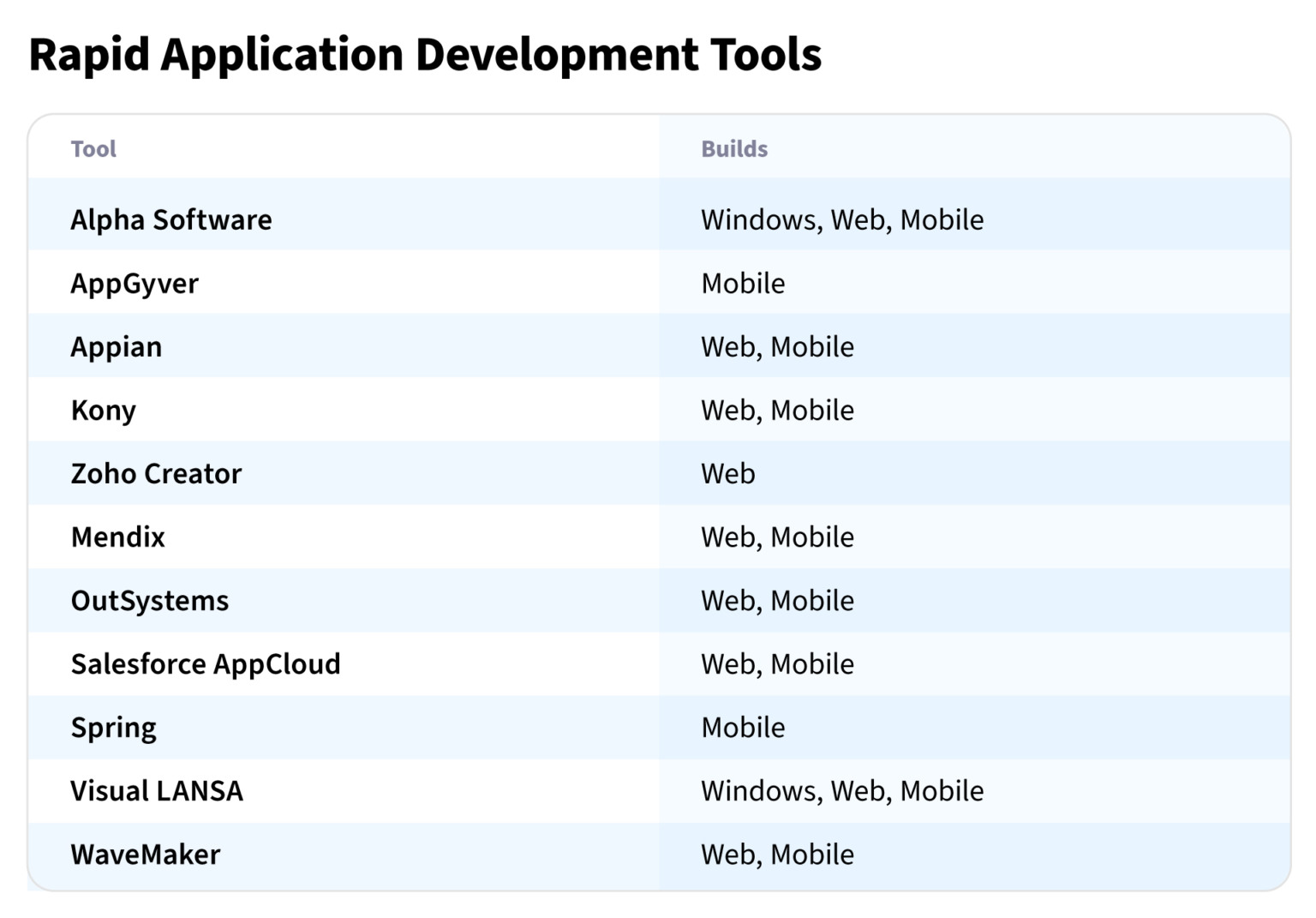Click the Builds column header
The height and width of the screenshot is (918, 1316).
click(734, 148)
